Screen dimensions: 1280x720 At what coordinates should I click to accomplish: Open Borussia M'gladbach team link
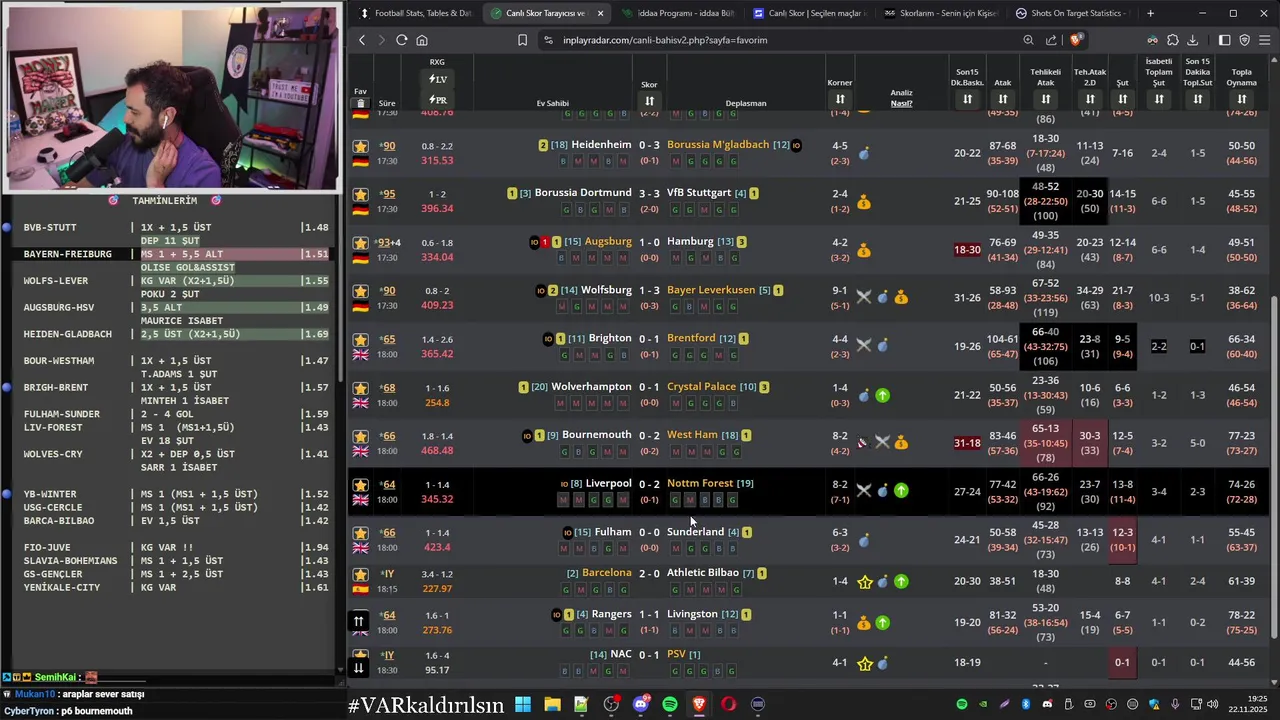718,145
